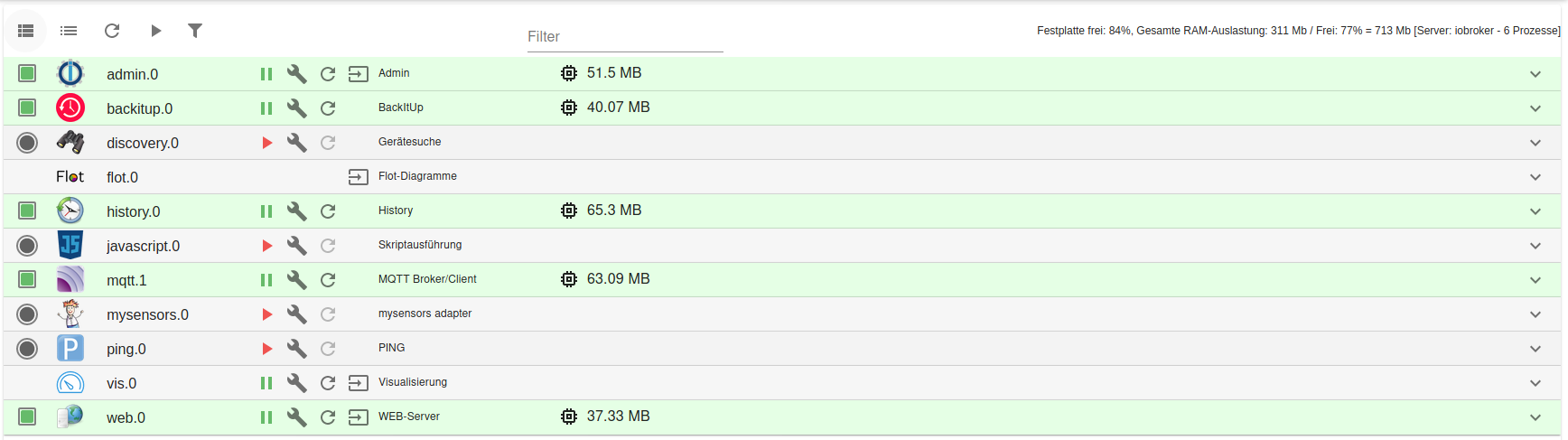Select the ping.0 instance name

click(126, 349)
